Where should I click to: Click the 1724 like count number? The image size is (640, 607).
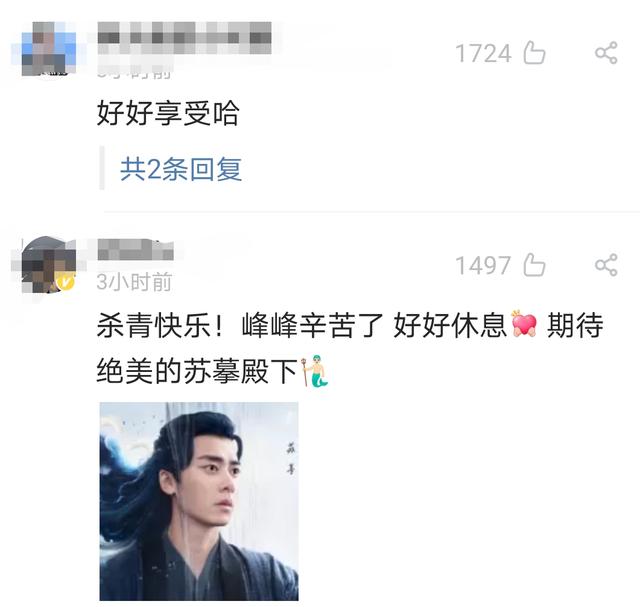[483, 53]
